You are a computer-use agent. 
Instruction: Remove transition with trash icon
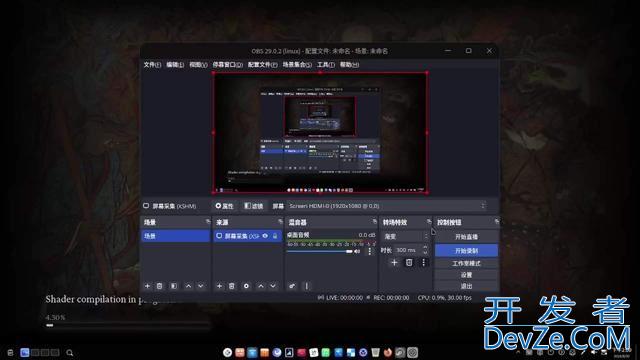click(x=409, y=262)
